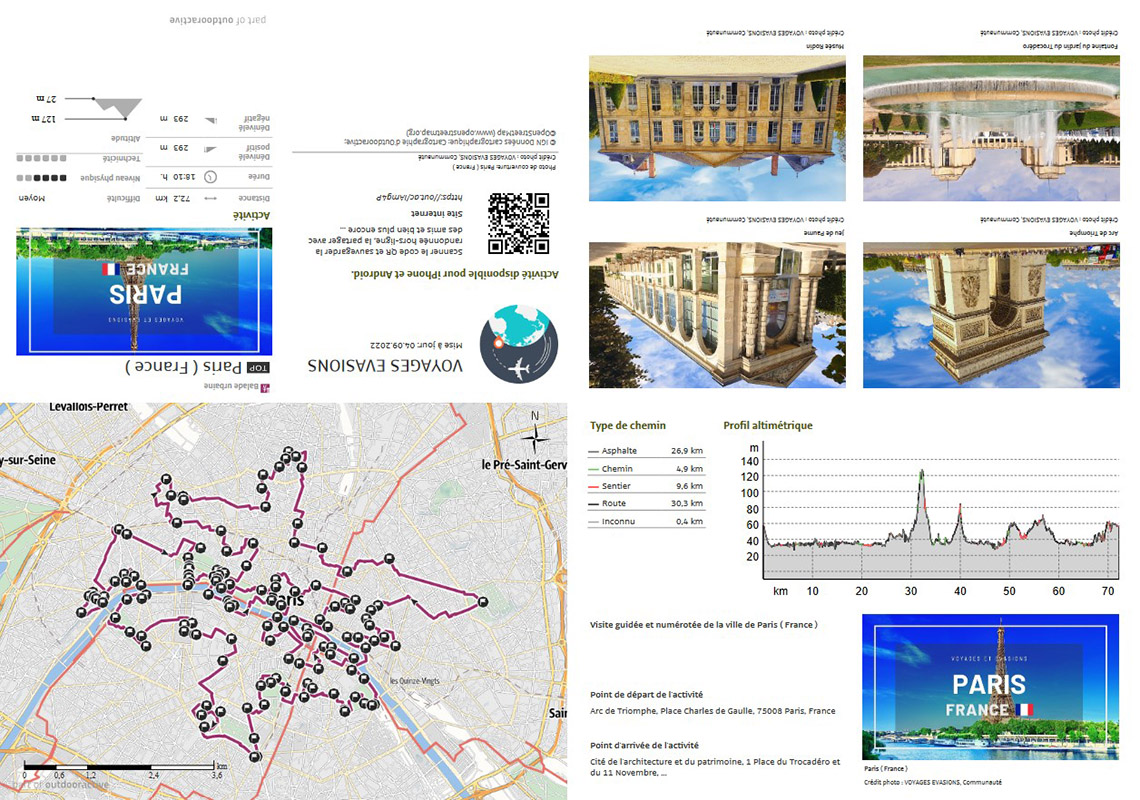Click the Niveau physique rating dots
The width and height of the screenshot is (1140, 800).
(41, 177)
